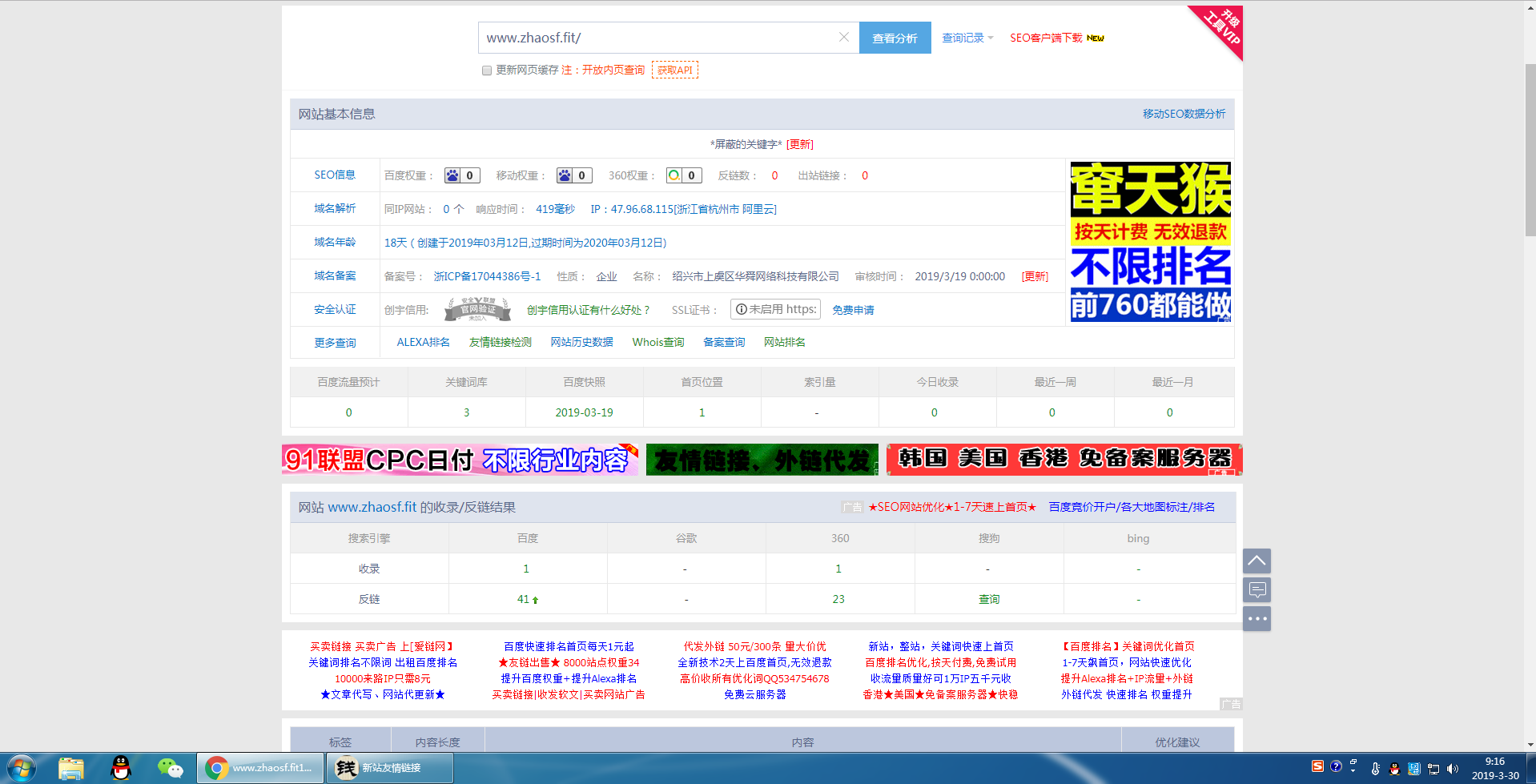This screenshot has width=1536, height=784.
Task: Click the scroll-to-top arrow icon
Action: (1257, 561)
